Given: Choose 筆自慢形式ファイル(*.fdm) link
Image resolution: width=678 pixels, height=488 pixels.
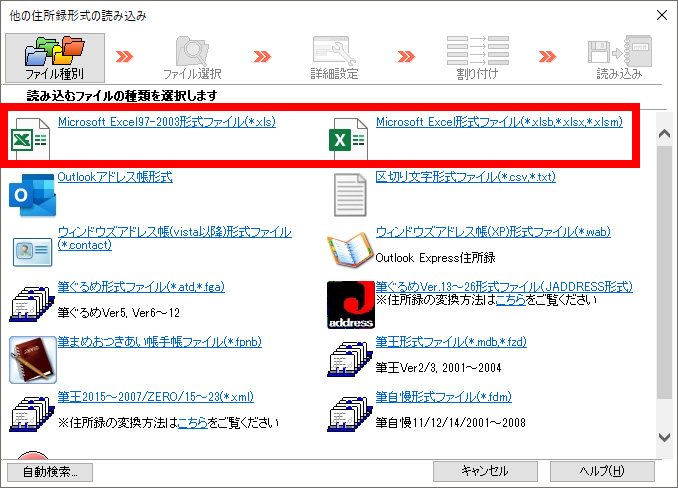Looking at the screenshot, I should click(444, 397).
